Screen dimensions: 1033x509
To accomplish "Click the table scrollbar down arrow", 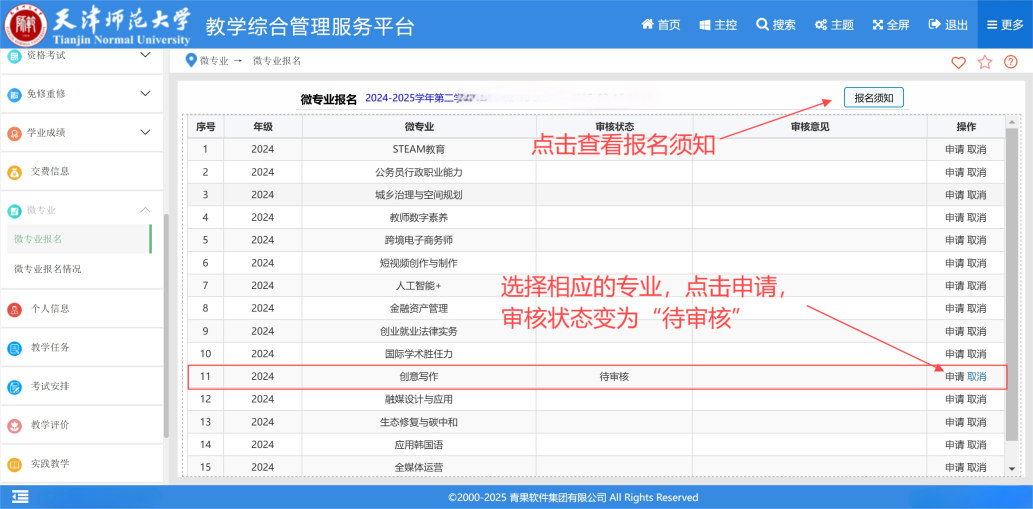I will tap(1012, 468).
